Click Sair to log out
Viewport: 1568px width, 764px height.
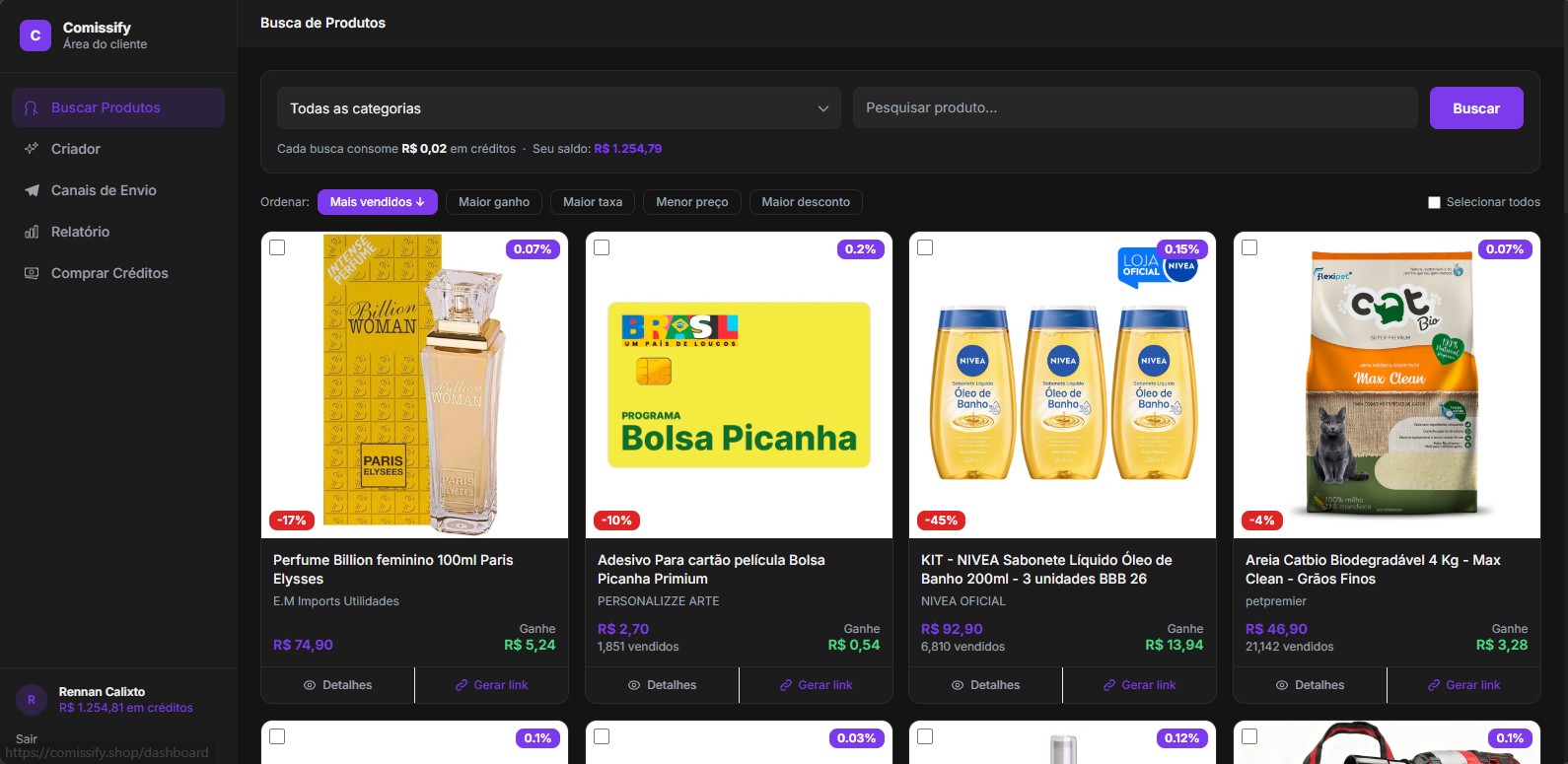coord(27,738)
